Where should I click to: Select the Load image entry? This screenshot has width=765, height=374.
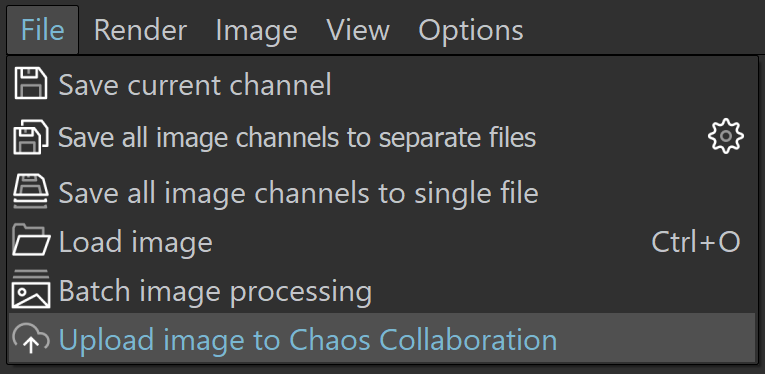coord(382,241)
